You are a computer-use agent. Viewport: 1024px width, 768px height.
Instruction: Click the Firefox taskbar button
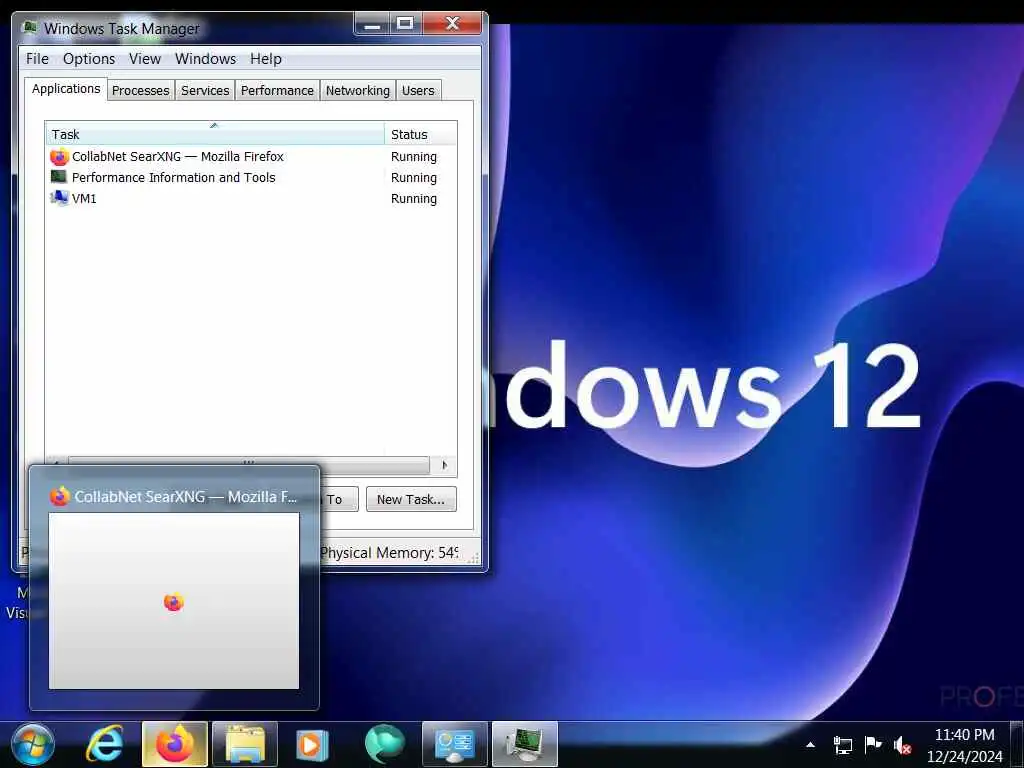point(174,744)
